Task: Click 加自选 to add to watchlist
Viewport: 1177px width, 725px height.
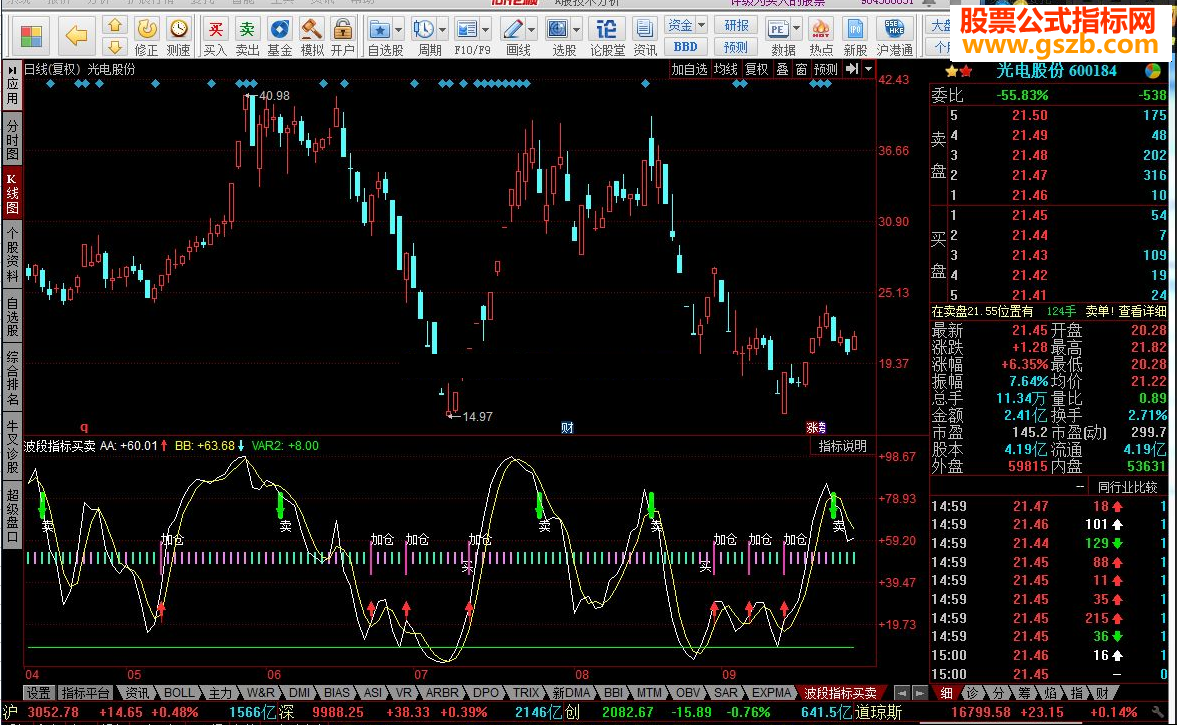Action: tap(689, 69)
